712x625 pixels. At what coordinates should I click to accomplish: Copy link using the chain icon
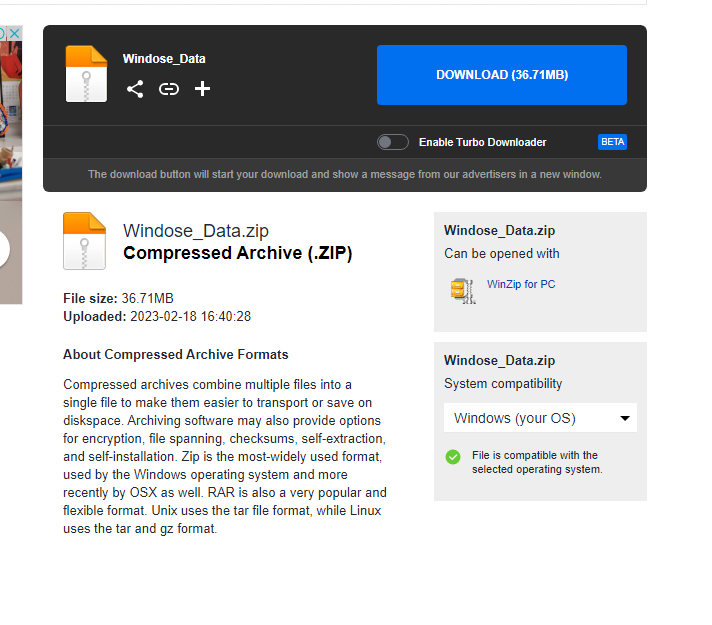coord(169,89)
